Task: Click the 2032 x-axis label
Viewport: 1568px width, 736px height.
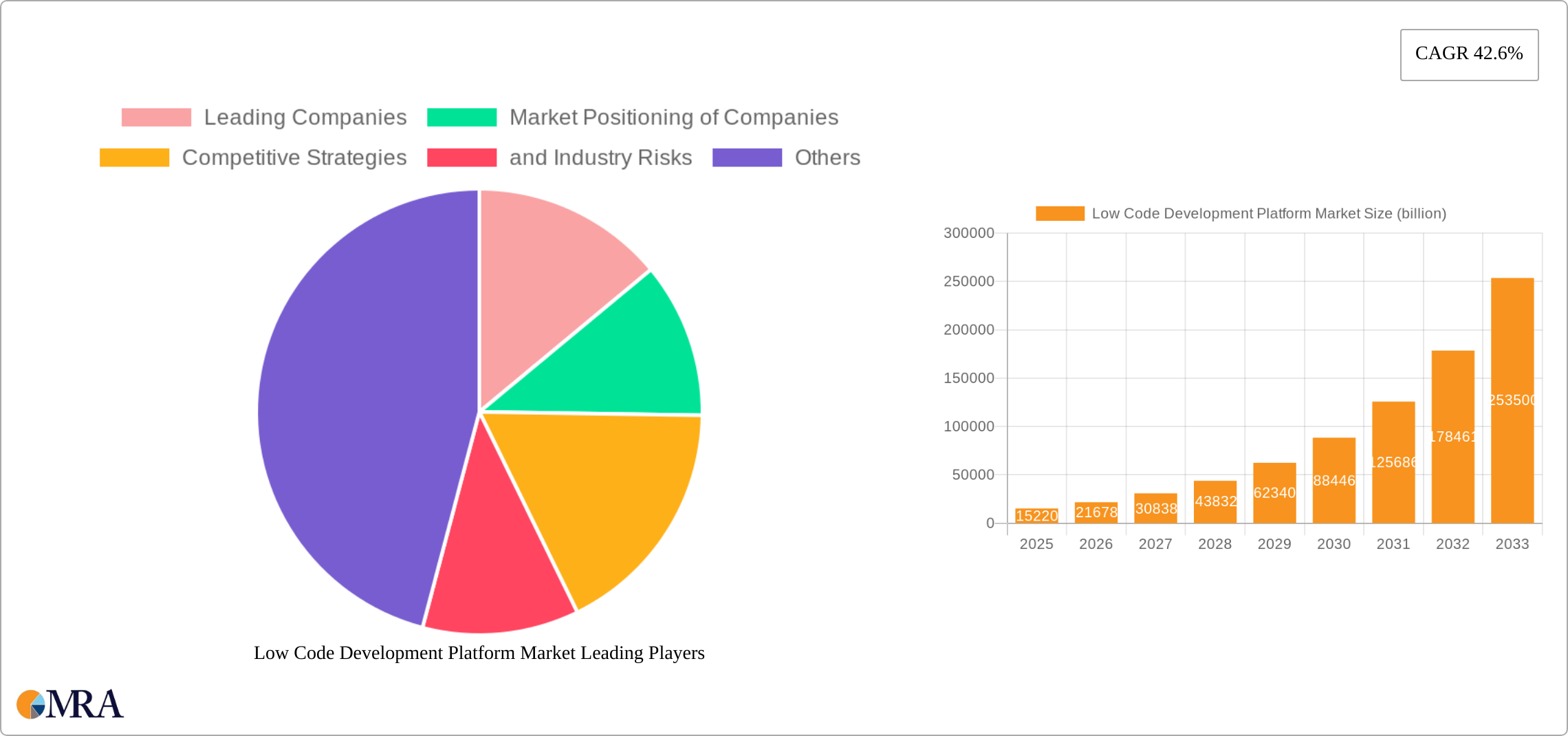Action: point(1453,544)
